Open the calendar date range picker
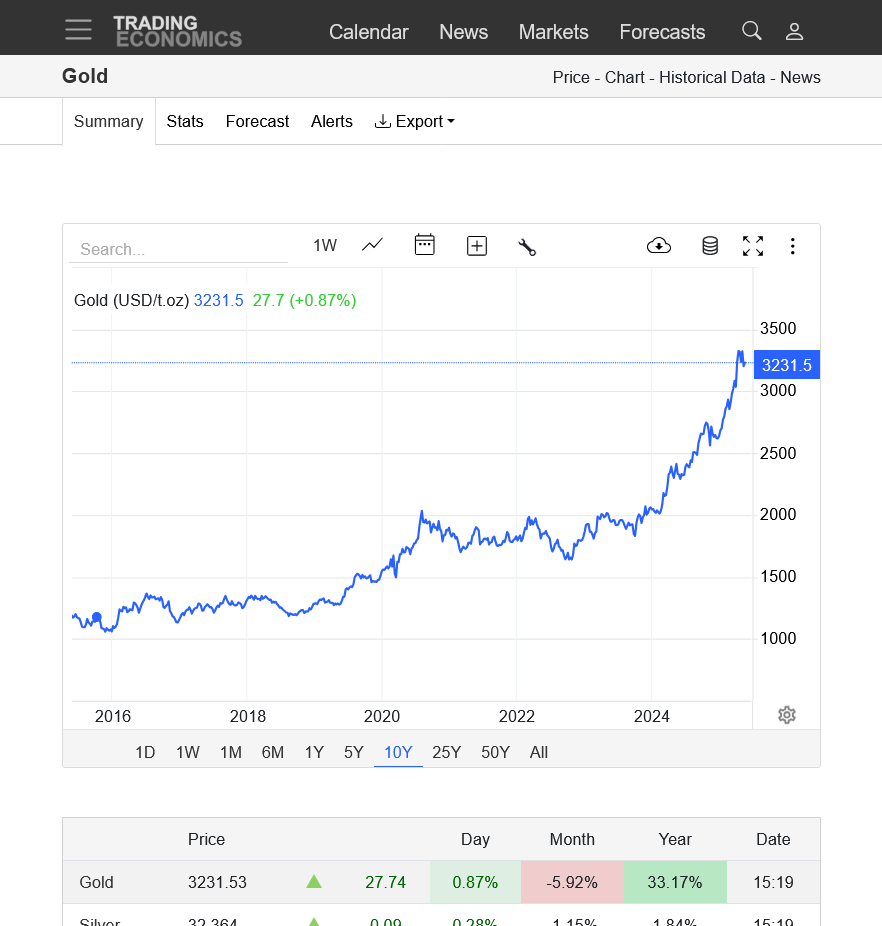The height and width of the screenshot is (926, 882). (425, 245)
